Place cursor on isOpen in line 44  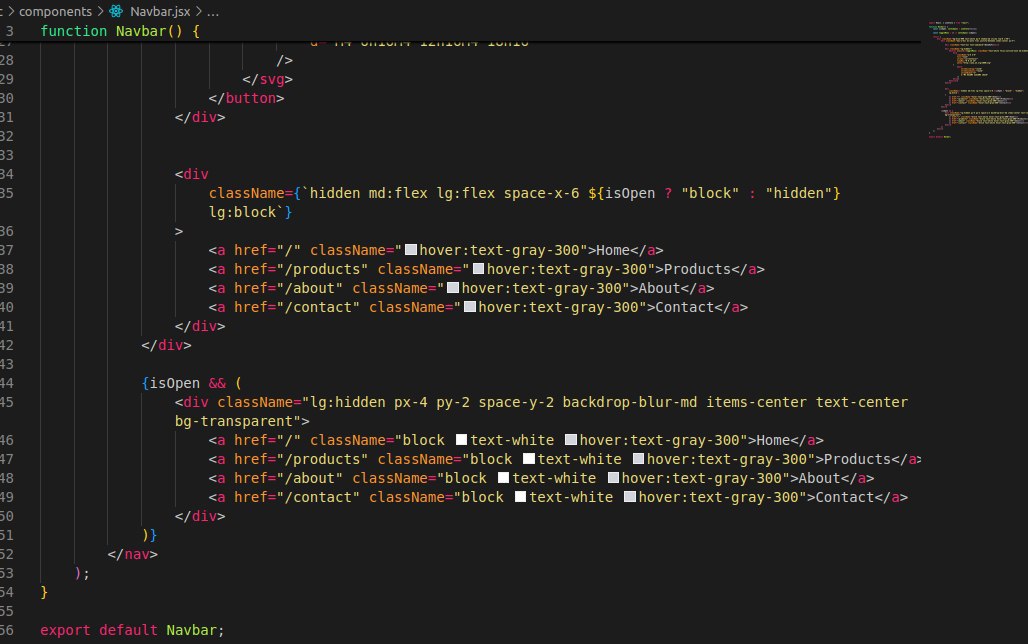175,382
